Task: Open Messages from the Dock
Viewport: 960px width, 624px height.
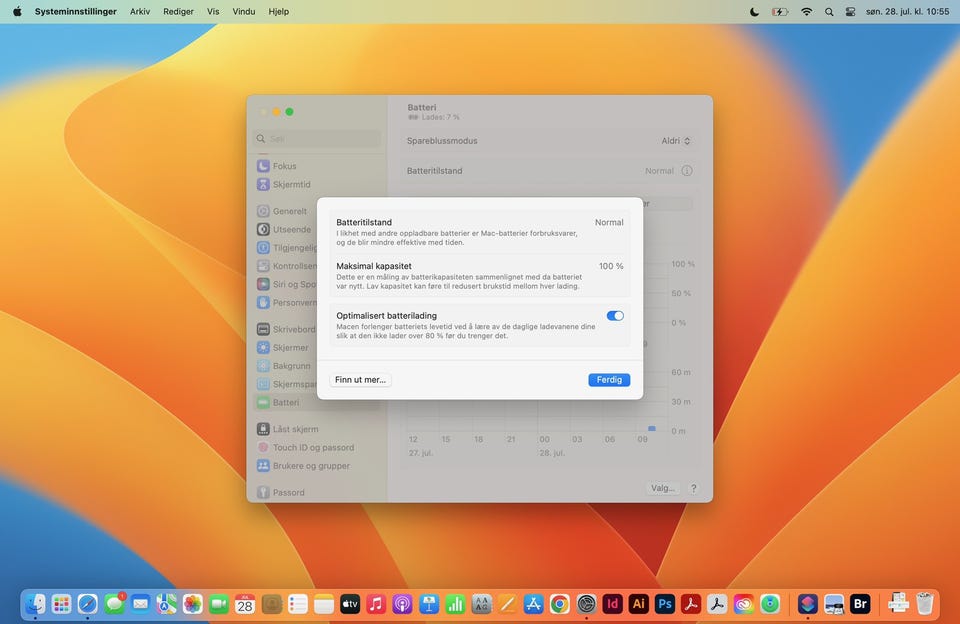Action: point(114,604)
